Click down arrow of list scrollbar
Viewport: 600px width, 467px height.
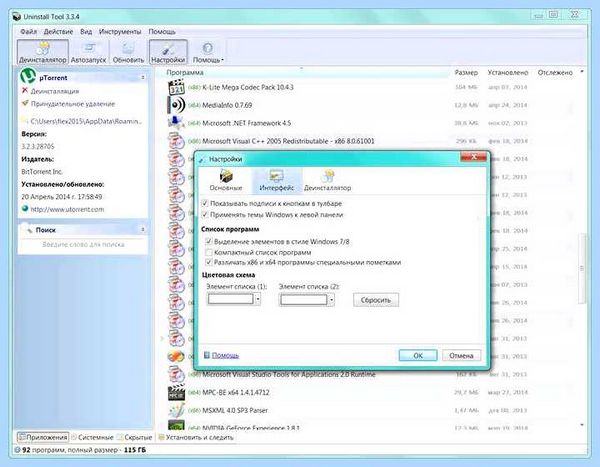point(582,425)
